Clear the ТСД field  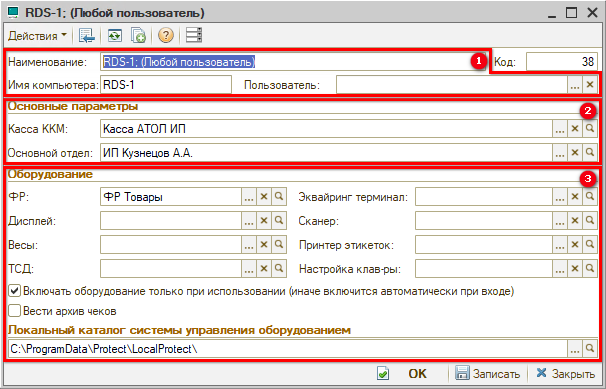(264, 269)
